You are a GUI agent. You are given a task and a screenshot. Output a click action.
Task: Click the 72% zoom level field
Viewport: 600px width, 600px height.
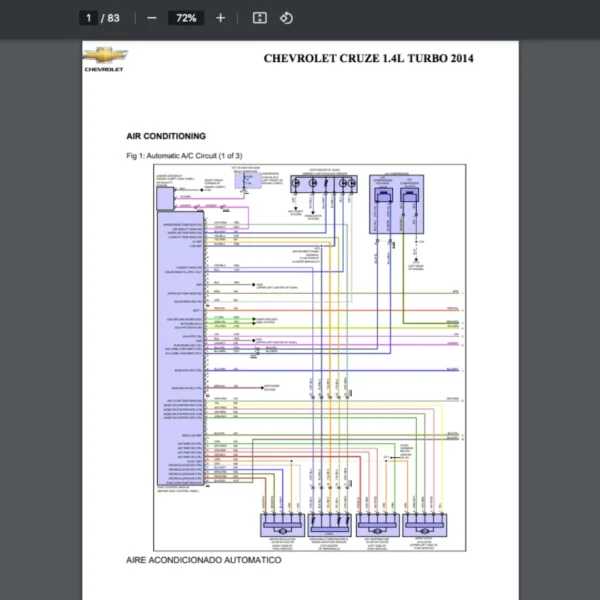click(x=186, y=18)
